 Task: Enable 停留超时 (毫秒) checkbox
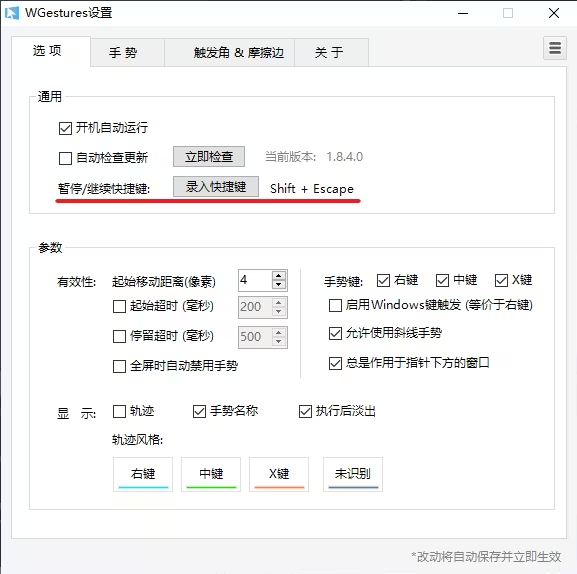(119, 336)
